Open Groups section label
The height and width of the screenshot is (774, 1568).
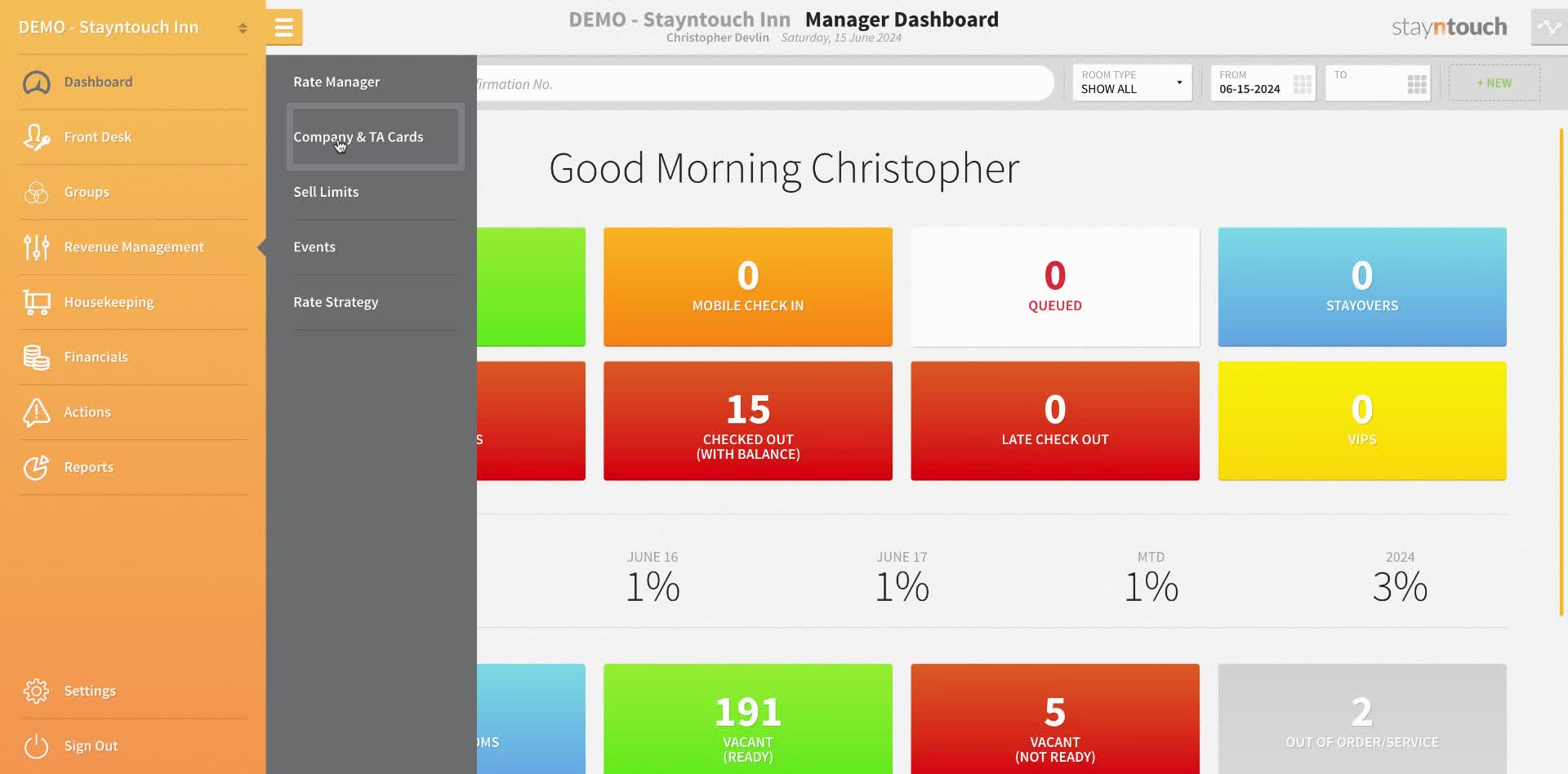87,192
